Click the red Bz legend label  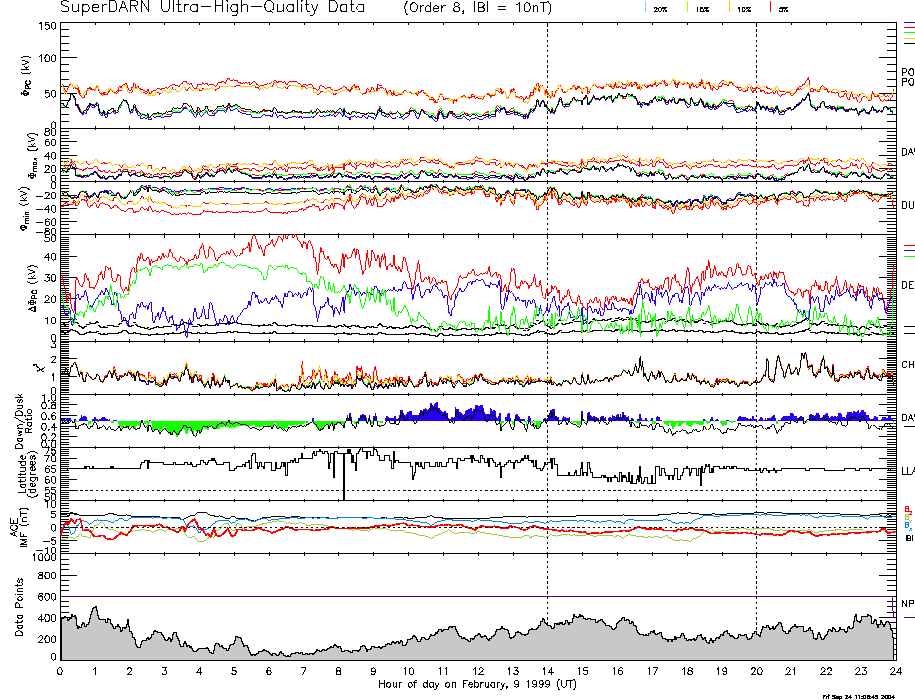tap(907, 508)
